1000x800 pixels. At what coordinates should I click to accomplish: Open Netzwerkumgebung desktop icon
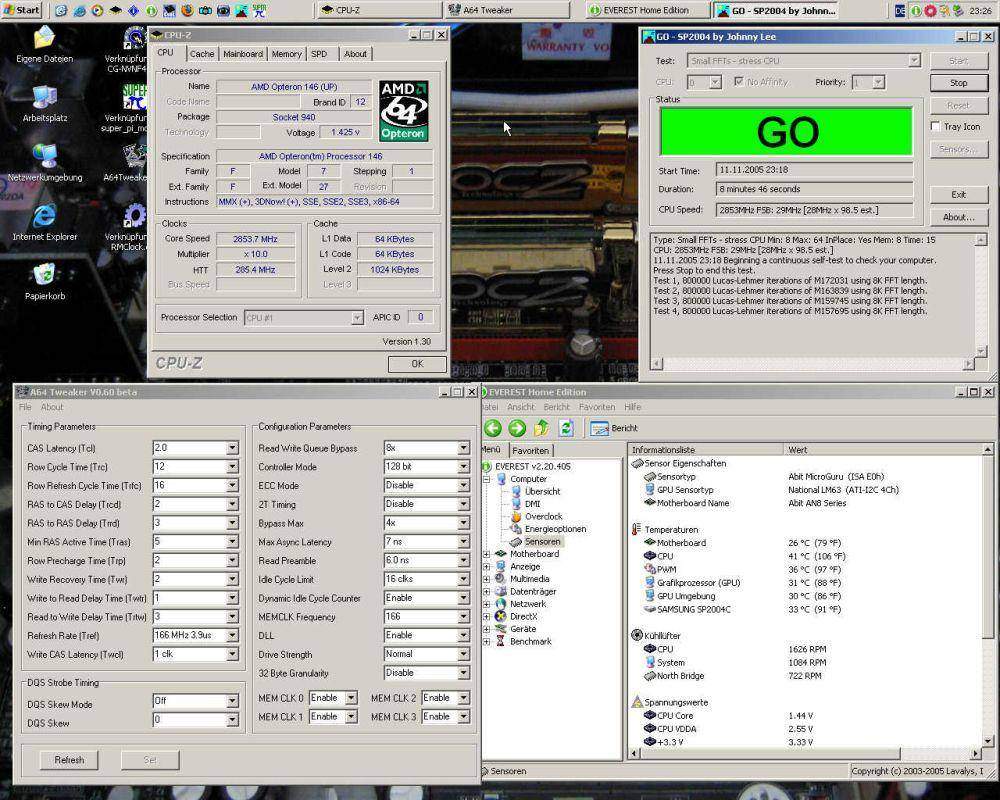45,162
